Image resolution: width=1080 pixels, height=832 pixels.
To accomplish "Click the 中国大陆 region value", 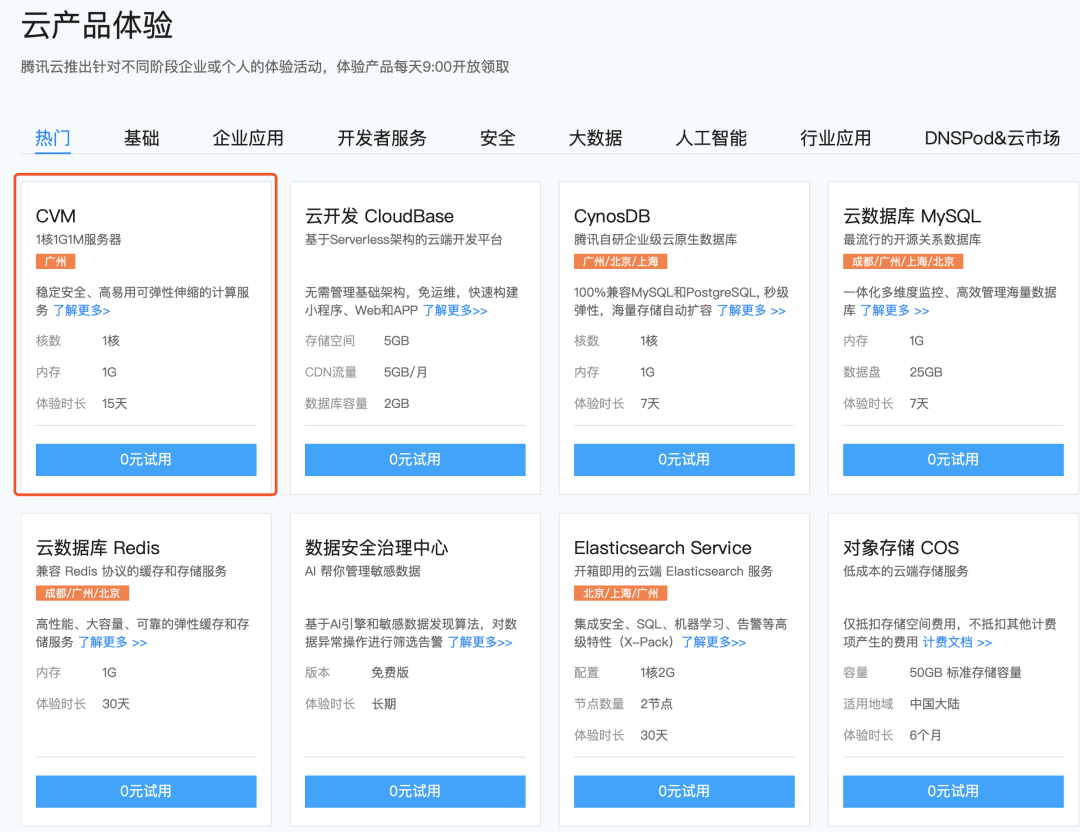I will 935,705.
